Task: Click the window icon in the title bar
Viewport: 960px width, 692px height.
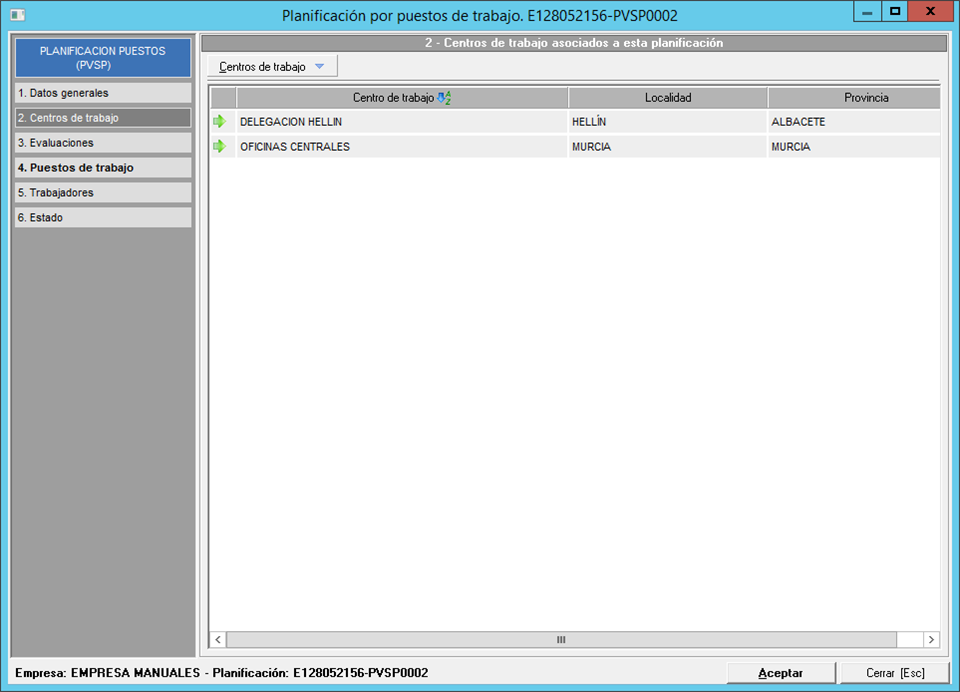Action: pyautogui.click(x=17, y=15)
